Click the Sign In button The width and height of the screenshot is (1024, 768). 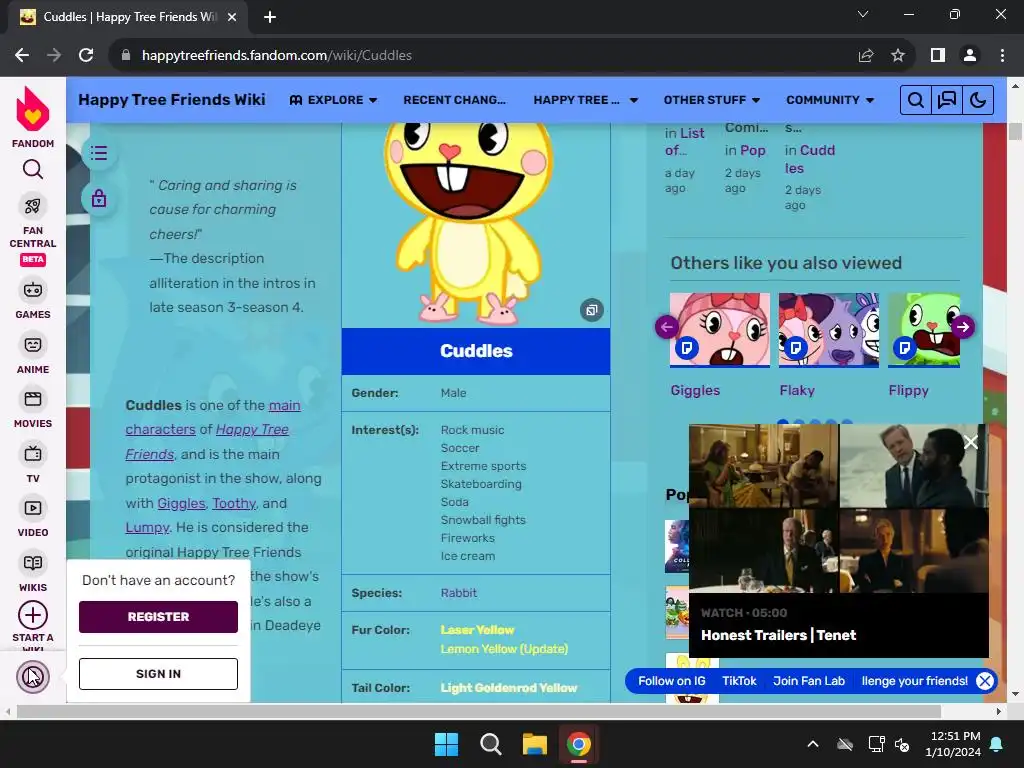(x=158, y=674)
